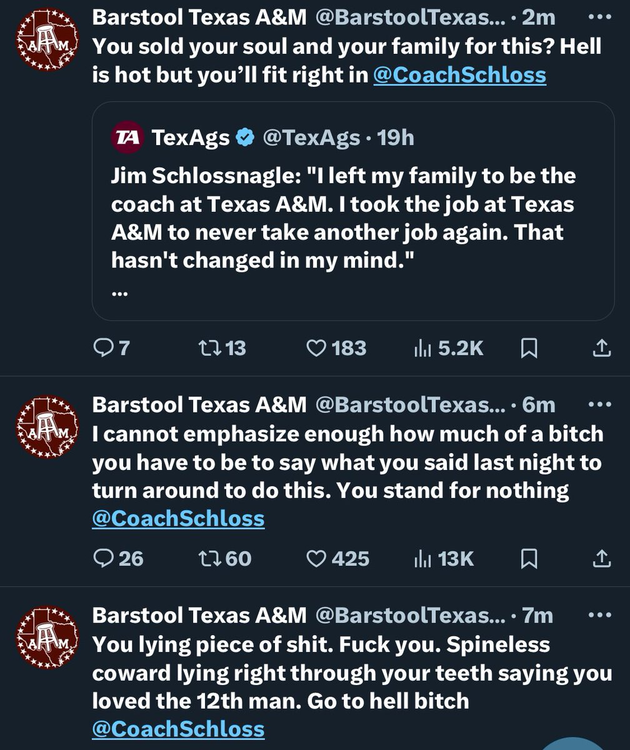Share the tweet quoting TexAgs

click(601, 348)
